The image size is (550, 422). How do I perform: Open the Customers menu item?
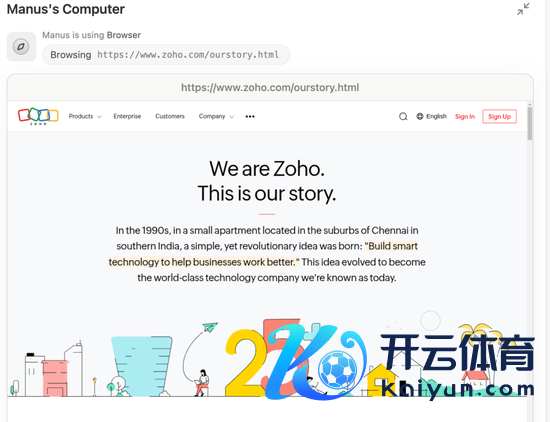[170, 116]
